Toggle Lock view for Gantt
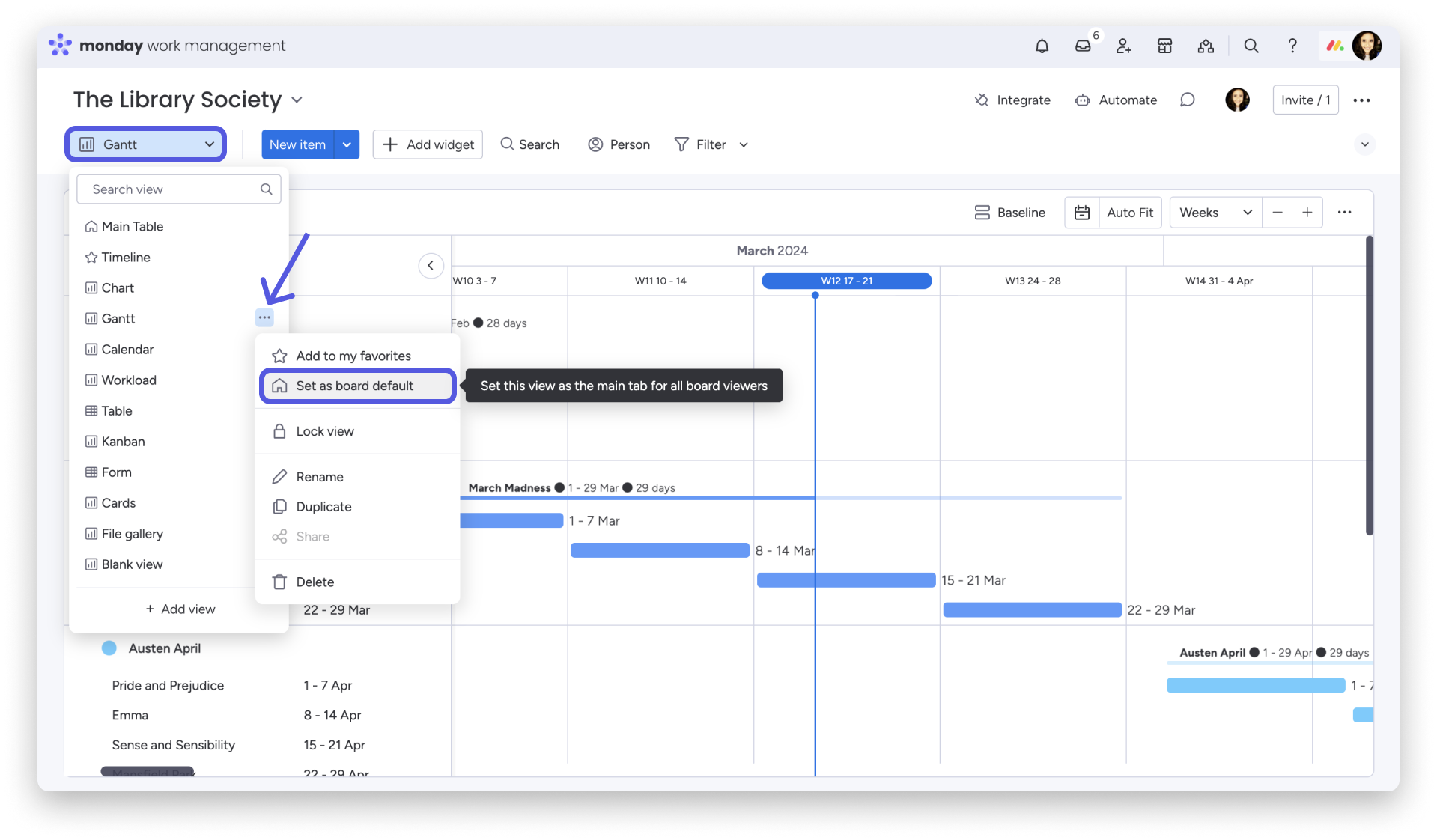The image size is (1437, 840). [325, 431]
